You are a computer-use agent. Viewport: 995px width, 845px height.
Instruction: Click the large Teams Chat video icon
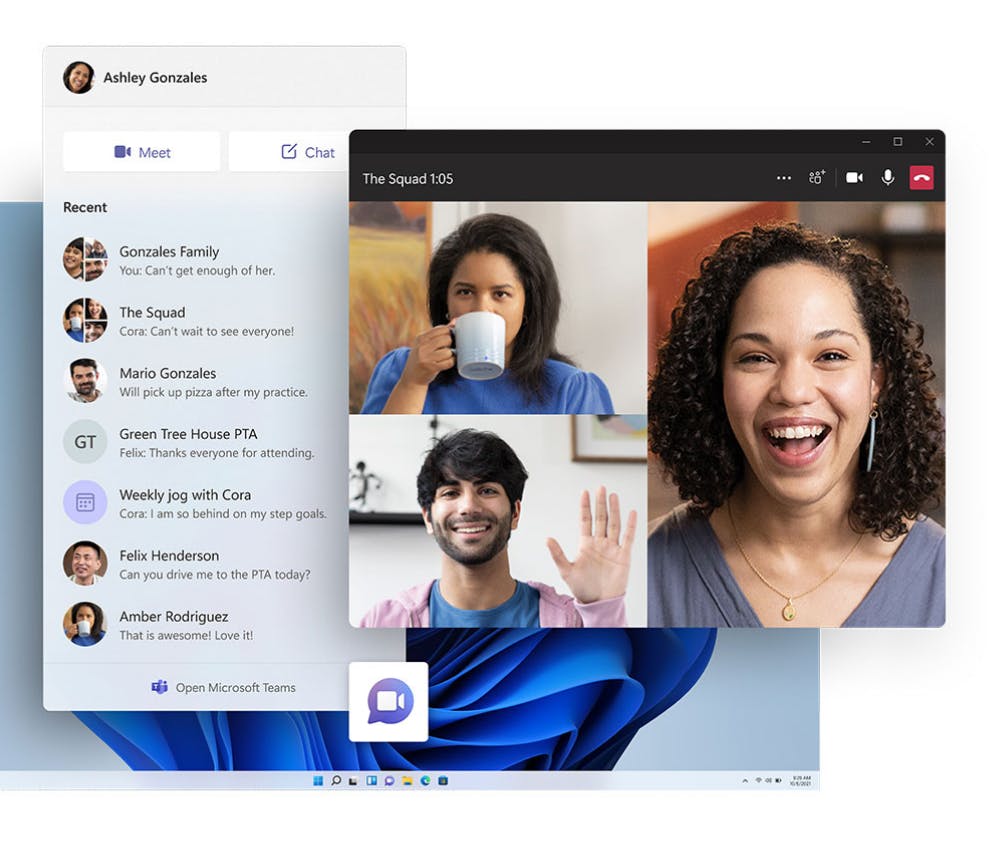pos(390,701)
